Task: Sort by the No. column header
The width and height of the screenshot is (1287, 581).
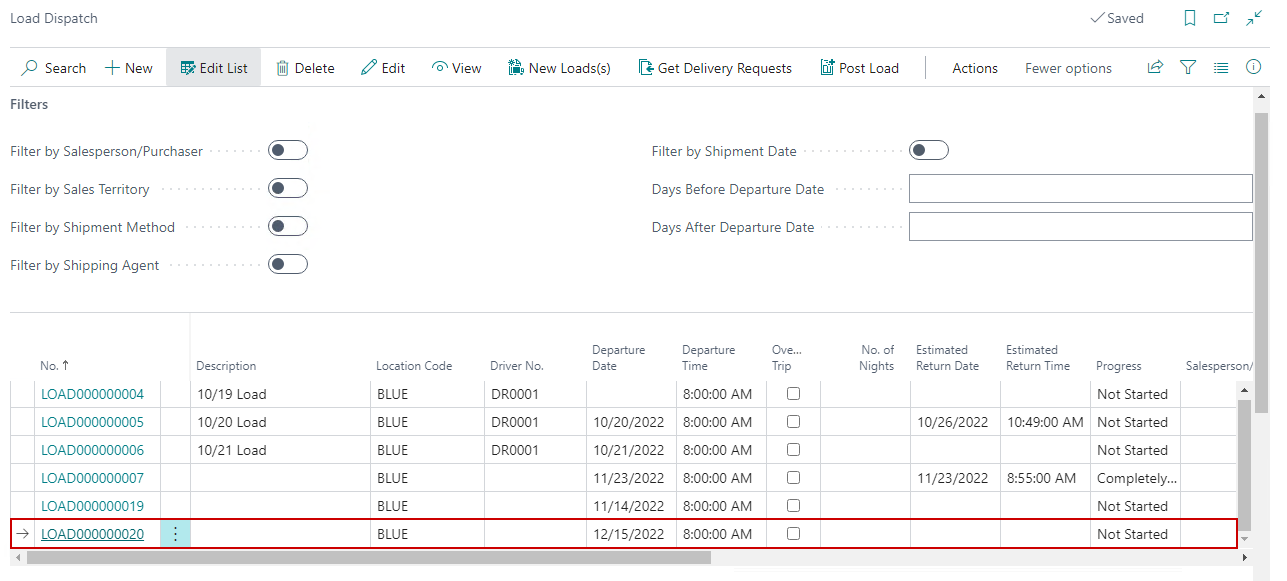Action: tap(54, 366)
